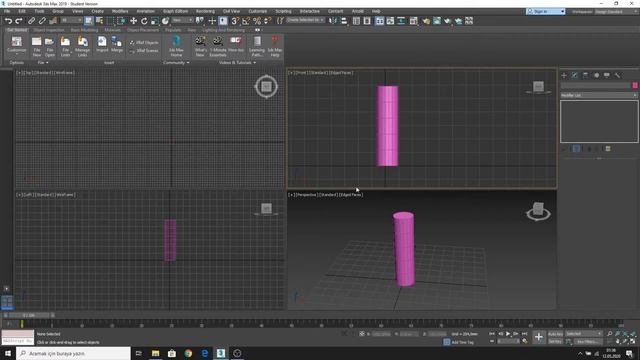This screenshot has height=360, width=640.
Task: Click the 3ds Max Help button
Action: pos(275,47)
